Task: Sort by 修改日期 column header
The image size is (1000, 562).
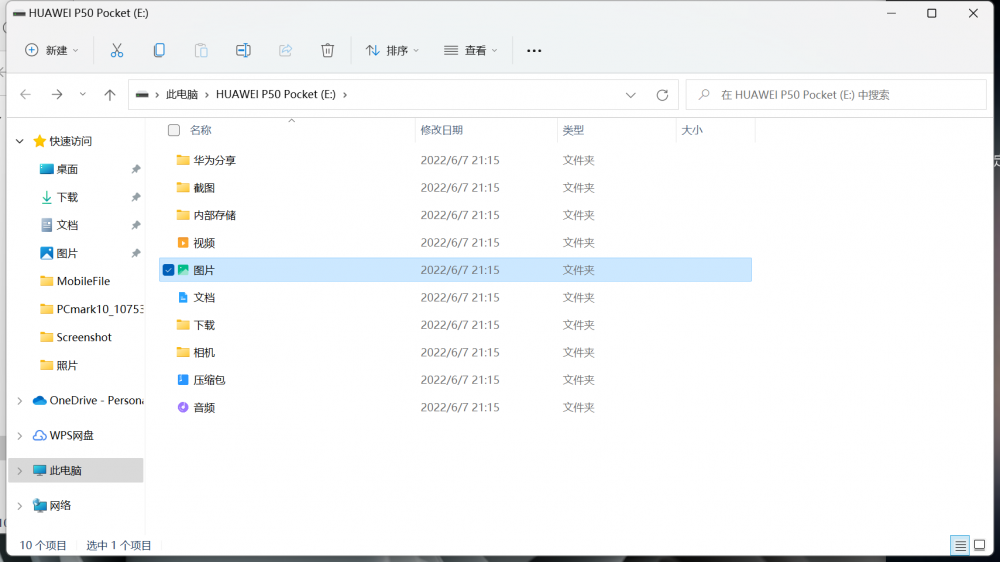Action: pyautogui.click(x=441, y=130)
